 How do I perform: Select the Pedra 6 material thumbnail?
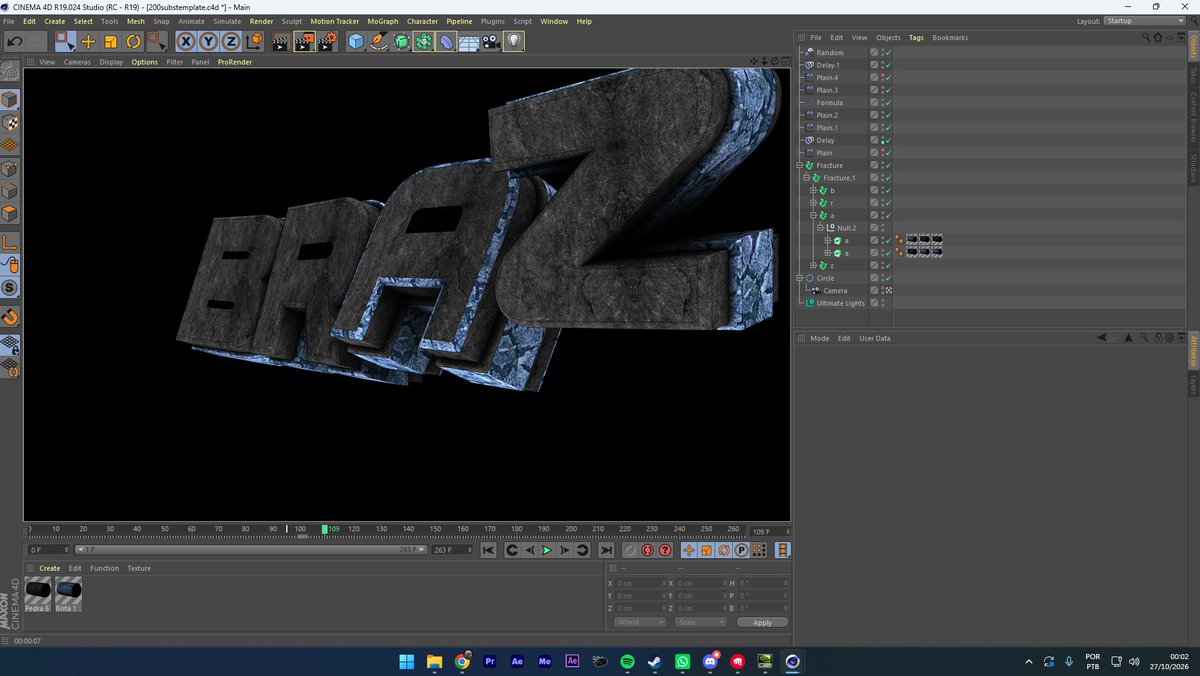tap(38, 594)
